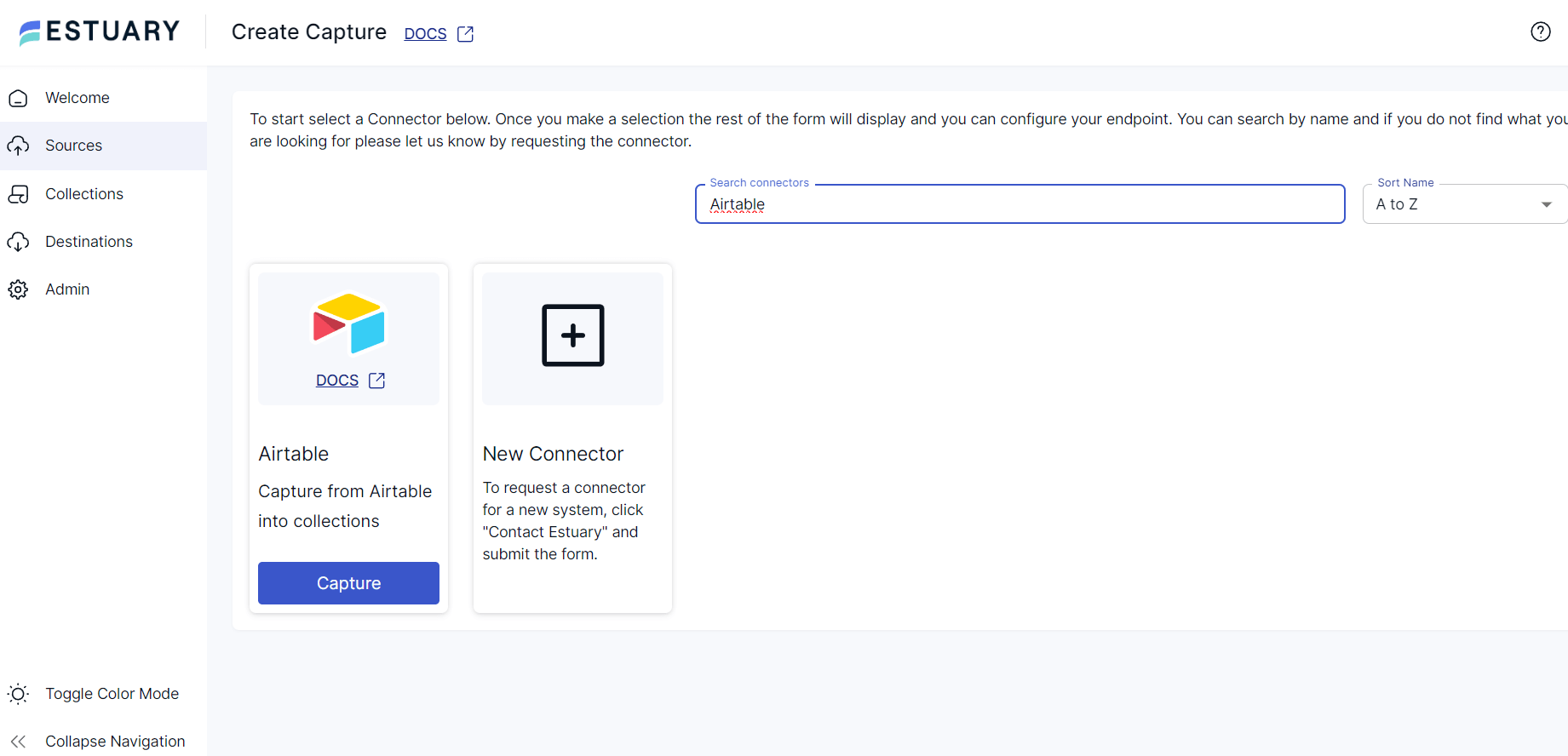Click the Create Capture page heading
The width and height of the screenshot is (1568, 756).
pos(309,32)
